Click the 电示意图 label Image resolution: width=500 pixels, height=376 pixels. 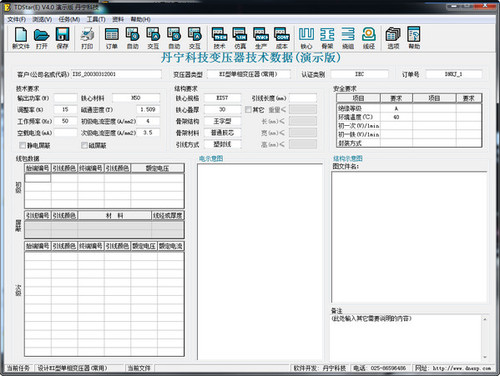tap(211, 159)
